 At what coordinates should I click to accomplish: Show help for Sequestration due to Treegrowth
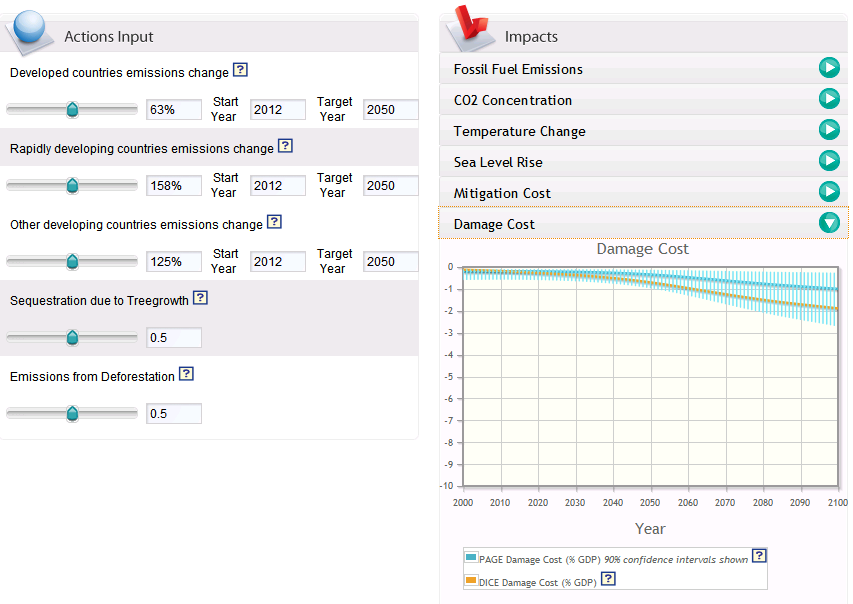pyautogui.click(x=200, y=298)
